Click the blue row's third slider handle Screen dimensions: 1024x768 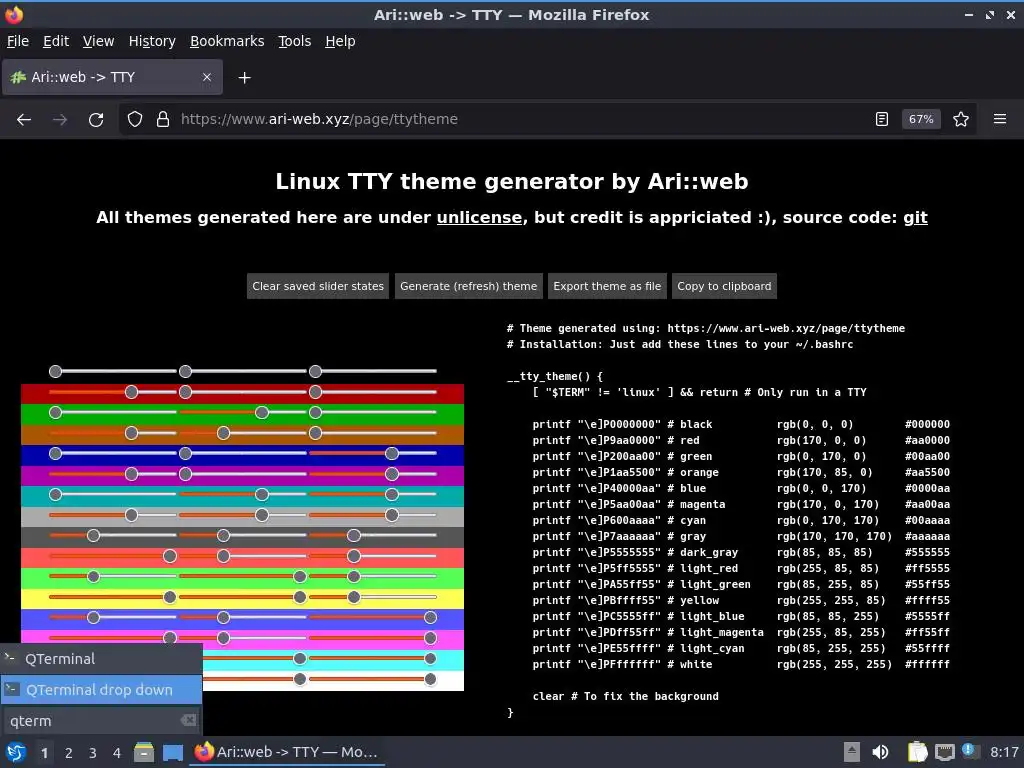click(392, 453)
